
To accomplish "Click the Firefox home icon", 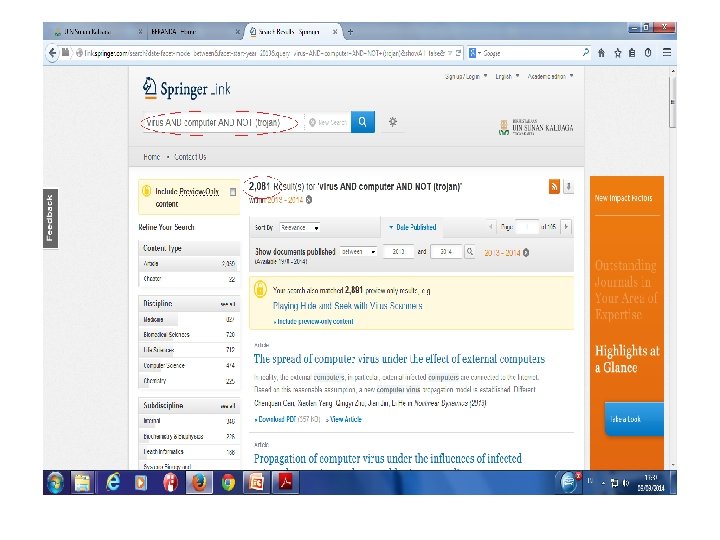I will 602,53.
